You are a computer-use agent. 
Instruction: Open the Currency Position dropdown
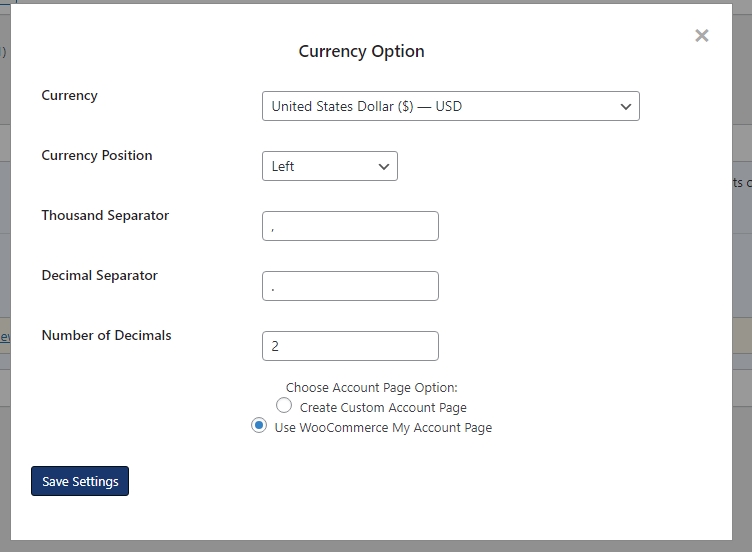pyautogui.click(x=329, y=167)
